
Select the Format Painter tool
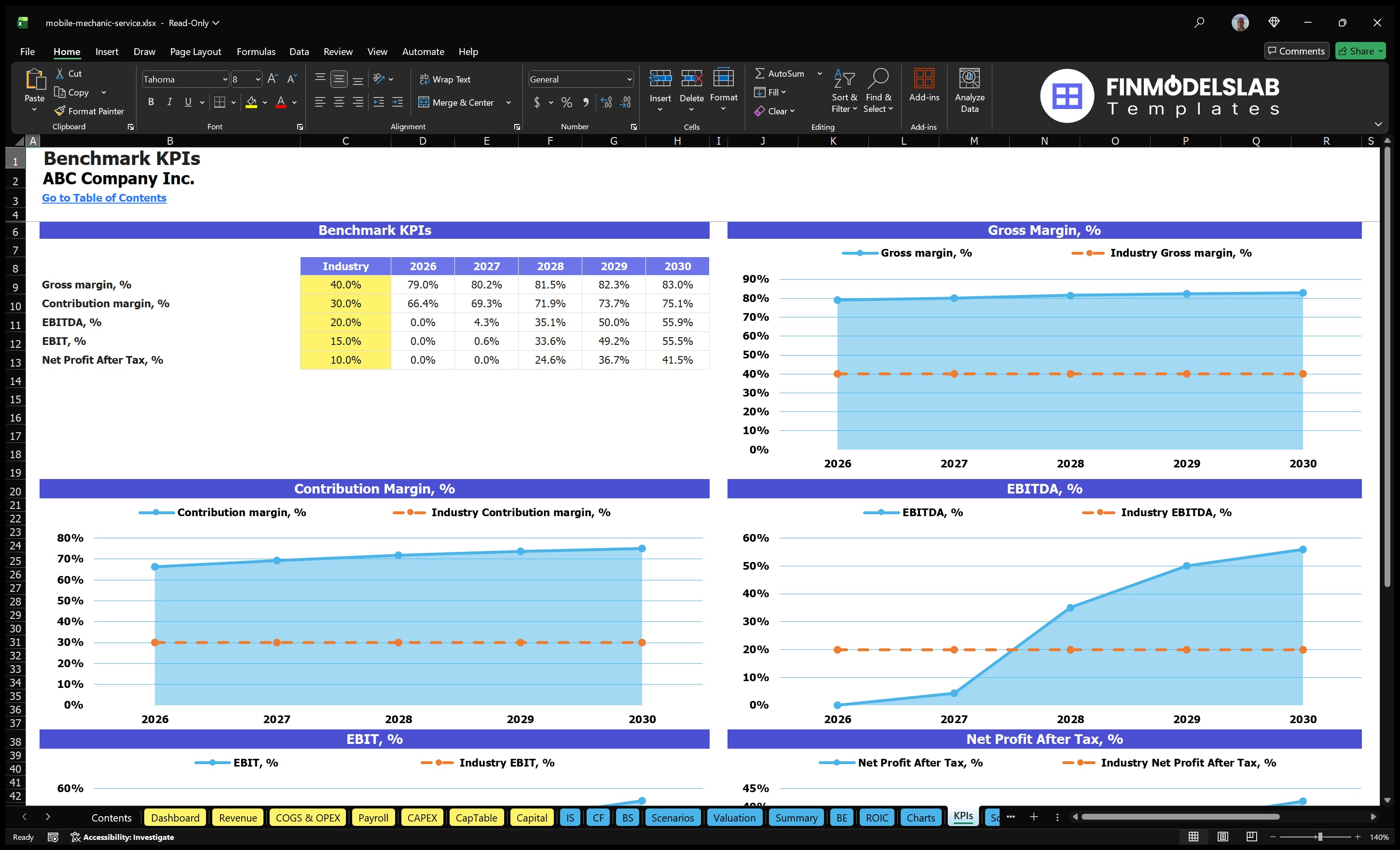click(x=89, y=111)
